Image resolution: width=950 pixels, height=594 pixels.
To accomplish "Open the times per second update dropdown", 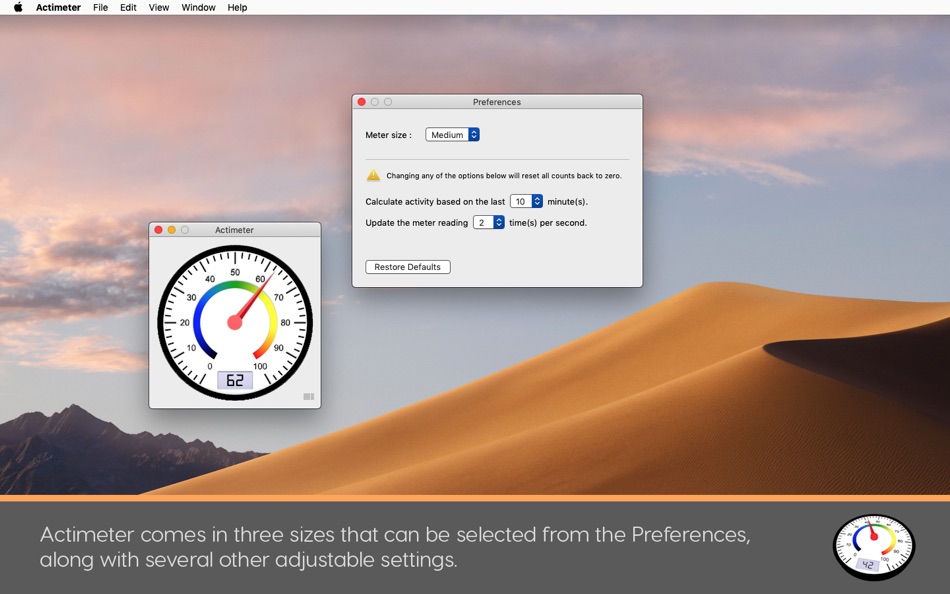I will click(488, 222).
